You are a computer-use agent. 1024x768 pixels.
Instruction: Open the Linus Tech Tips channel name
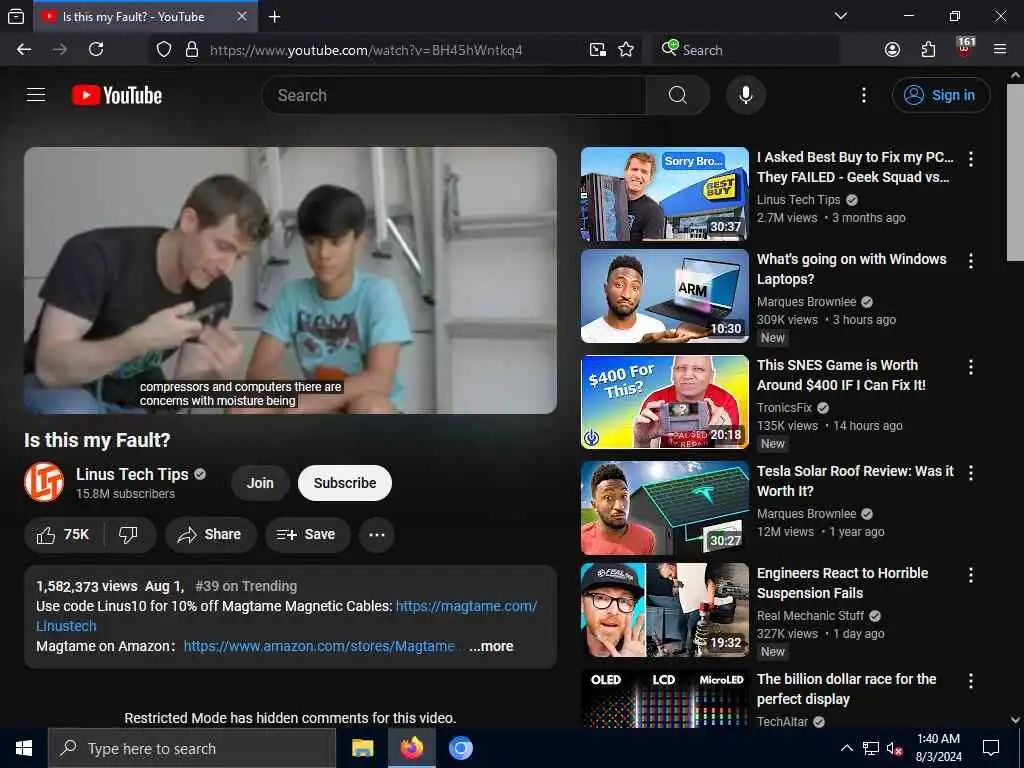click(132, 475)
